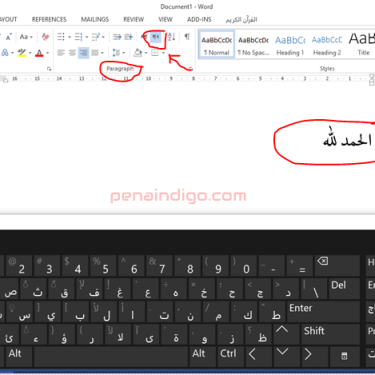
Task: Tap the Backspace key on keyboard
Action: (x=337, y=265)
